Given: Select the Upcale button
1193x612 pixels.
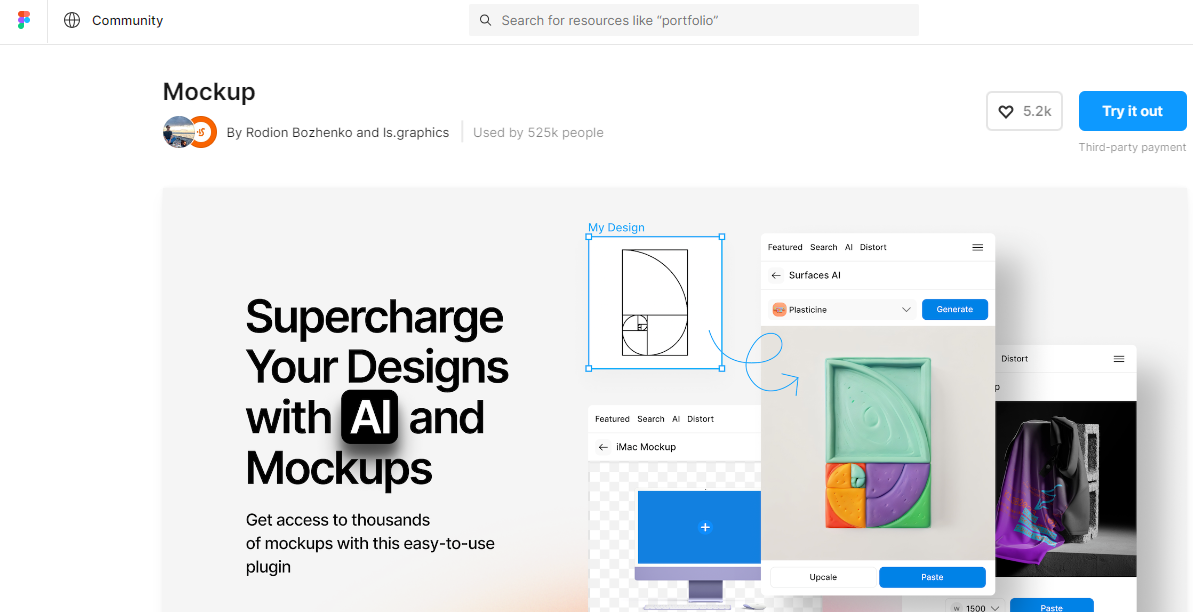Looking at the screenshot, I should click(823, 577).
